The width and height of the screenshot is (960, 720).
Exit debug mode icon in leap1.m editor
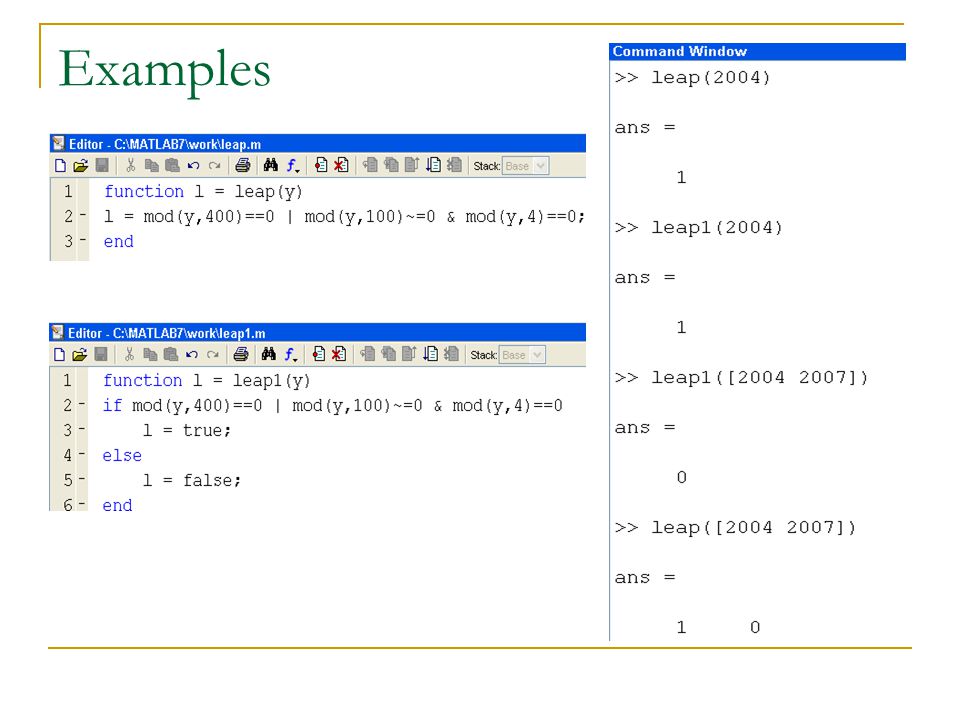tap(451, 354)
